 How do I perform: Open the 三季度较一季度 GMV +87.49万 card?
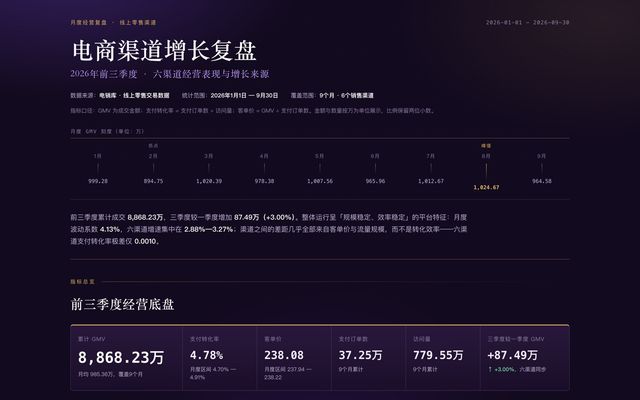pyautogui.click(x=525, y=358)
